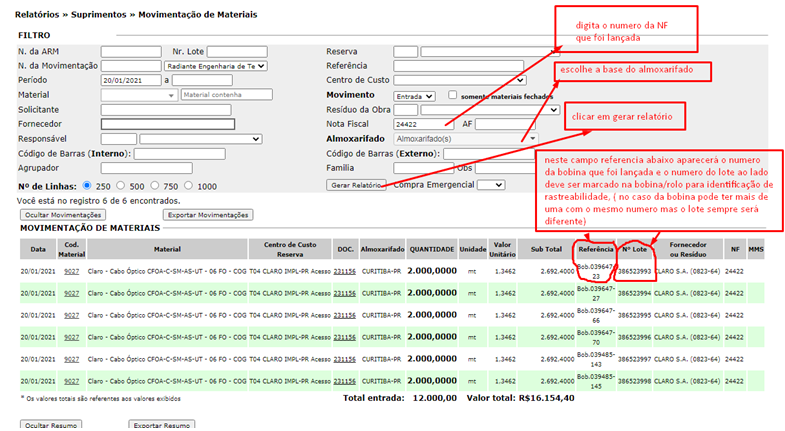Enable 'somente materiais fechados' checkbox
The image size is (785, 431).
pos(453,95)
